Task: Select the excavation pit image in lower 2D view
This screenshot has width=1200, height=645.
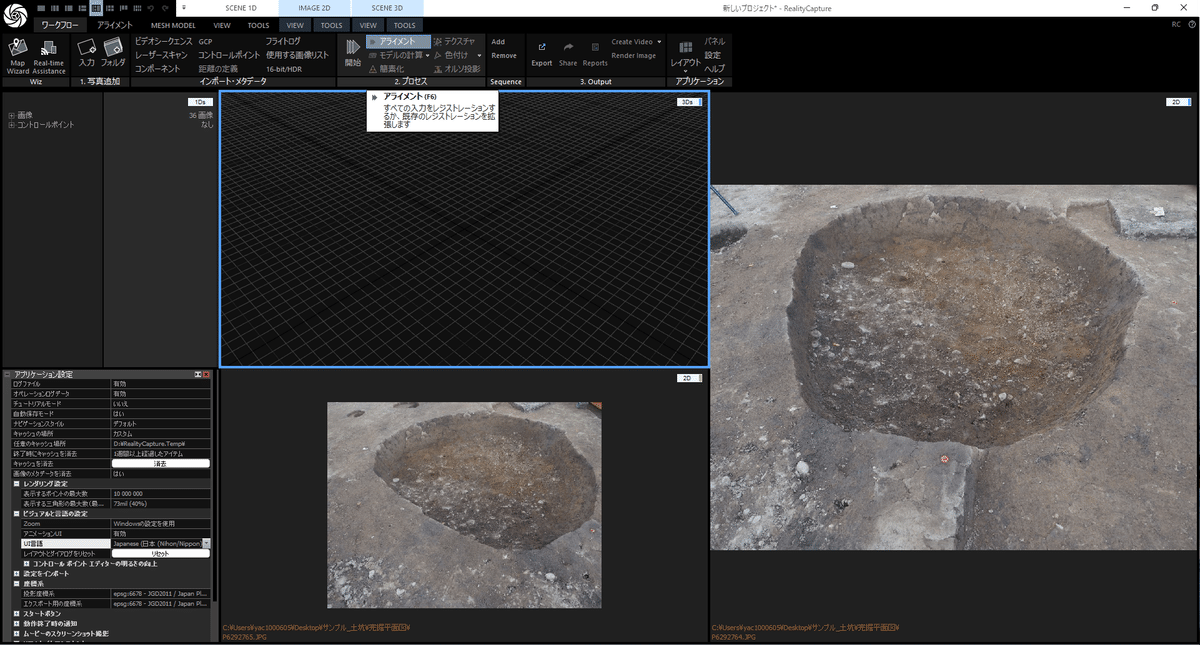Action: (x=464, y=504)
